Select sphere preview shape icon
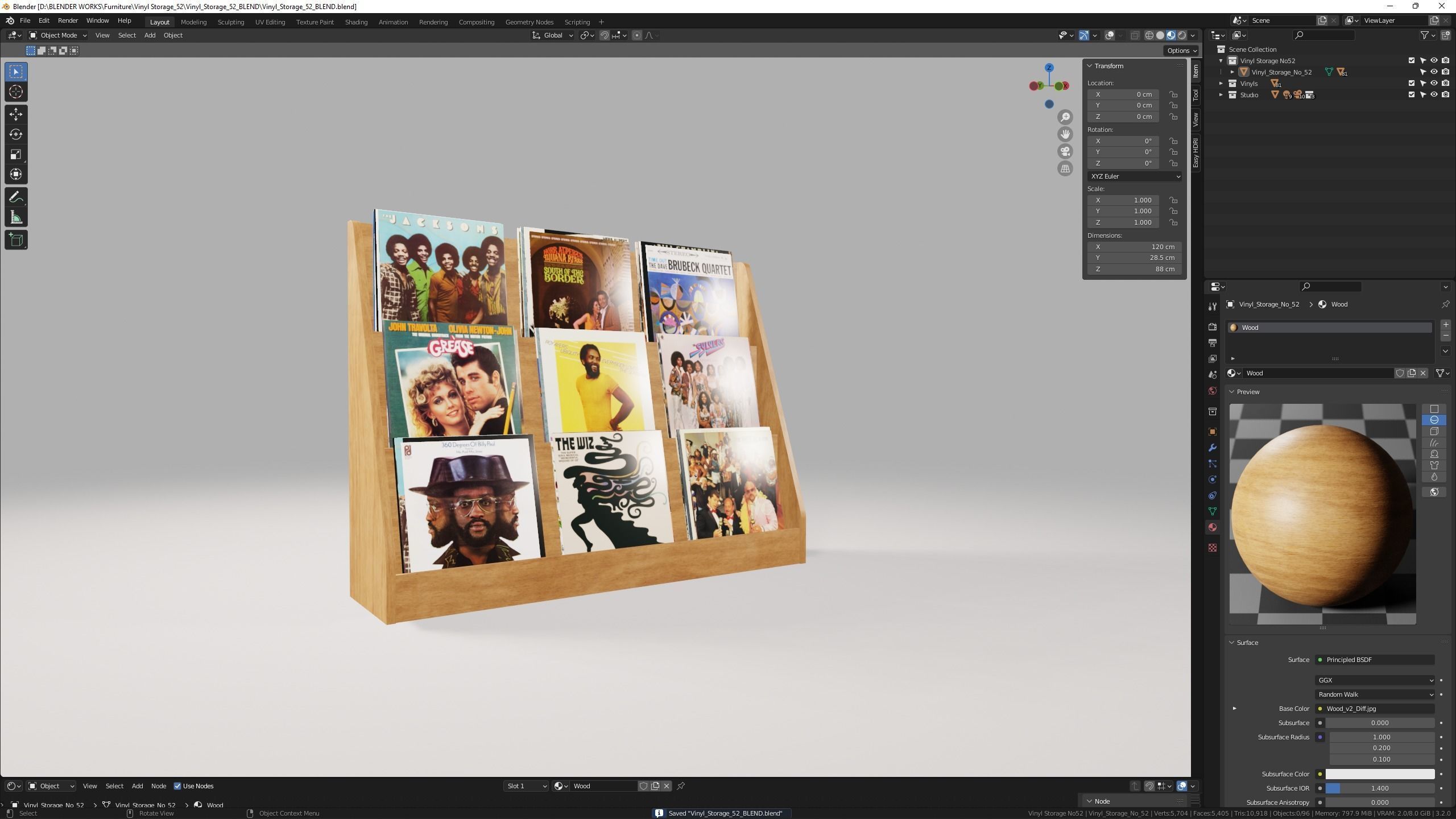This screenshot has width=1456, height=819. click(x=1434, y=420)
